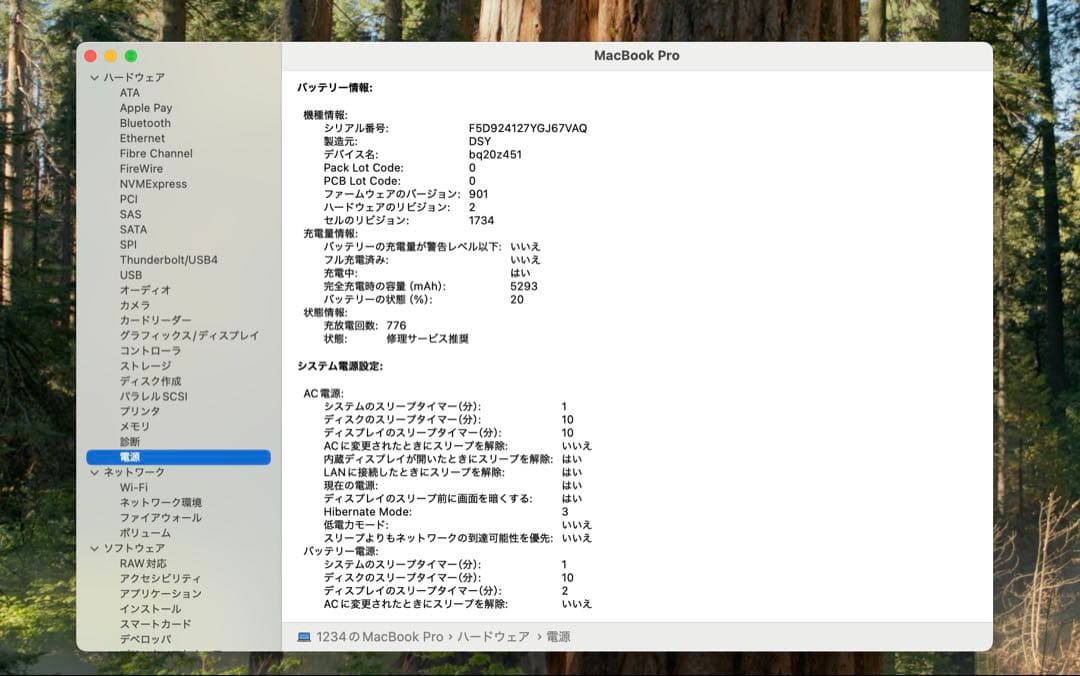This screenshot has height=676, width=1080.
Task: Select PCI in the sidebar
Action: coord(129,199)
